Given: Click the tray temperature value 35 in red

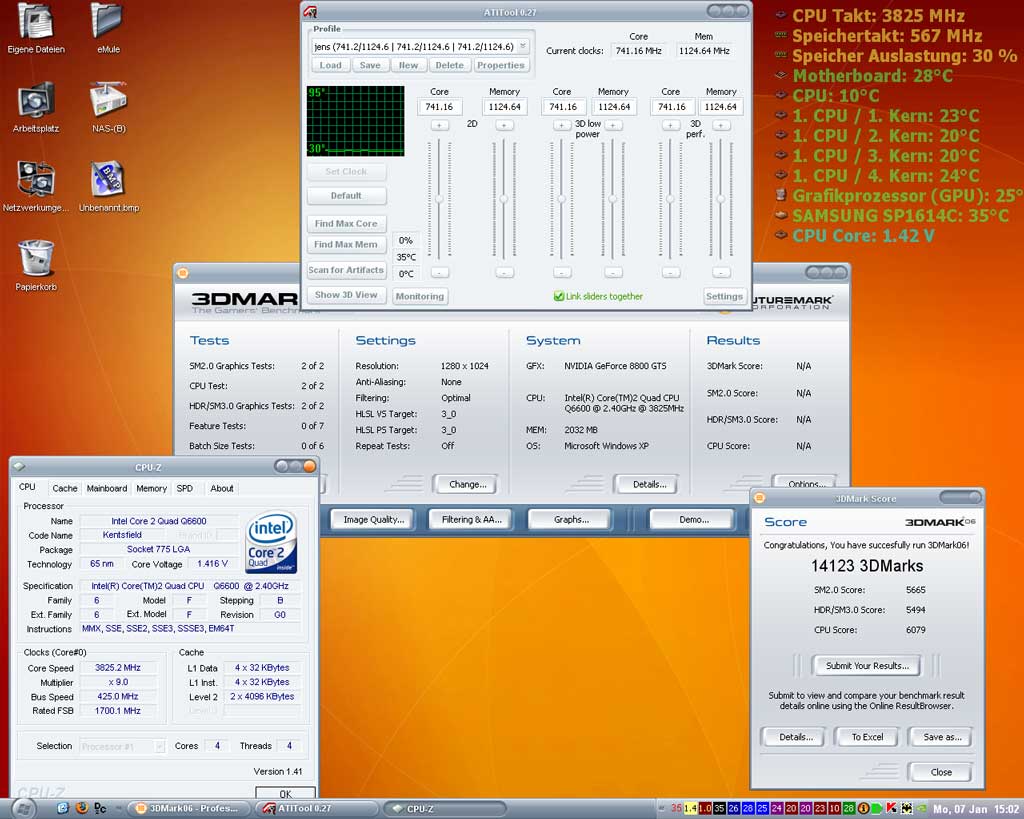Looking at the screenshot, I should tap(676, 809).
